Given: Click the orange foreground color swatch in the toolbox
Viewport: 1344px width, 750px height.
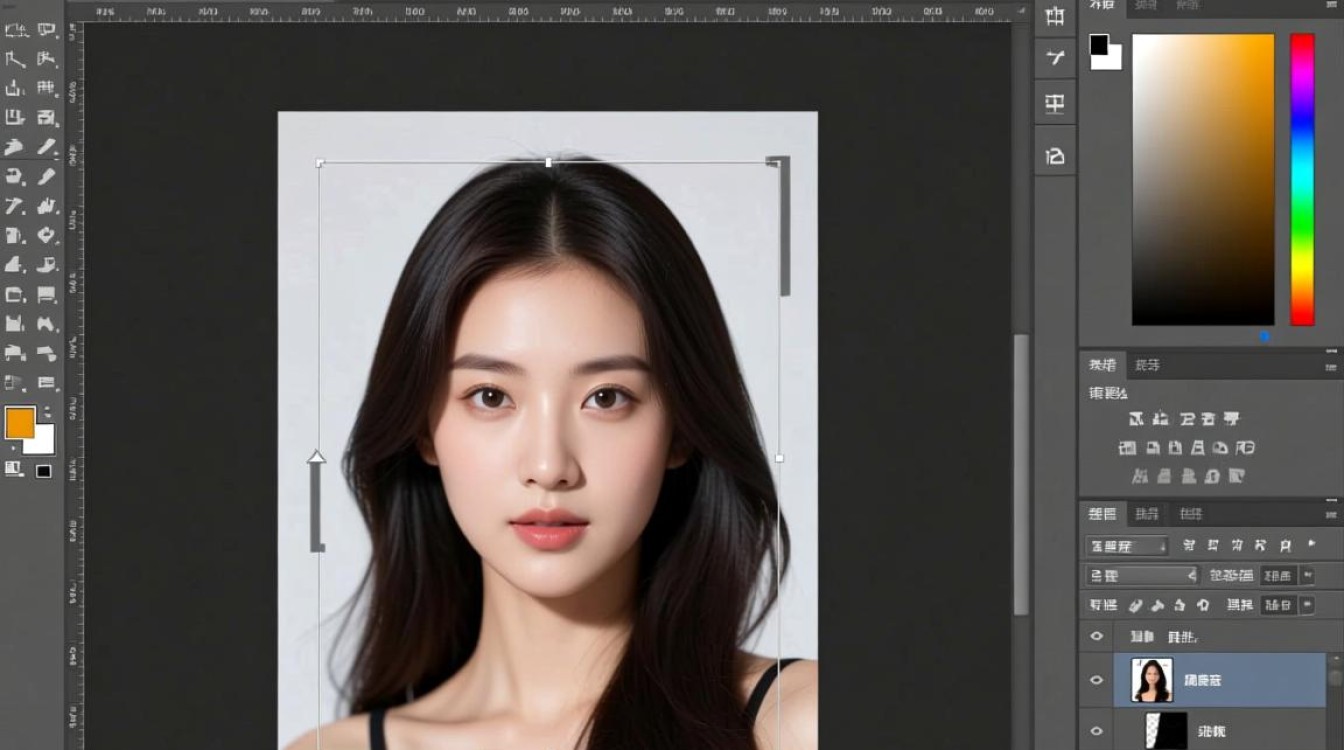Looking at the screenshot, I should pos(20,422).
